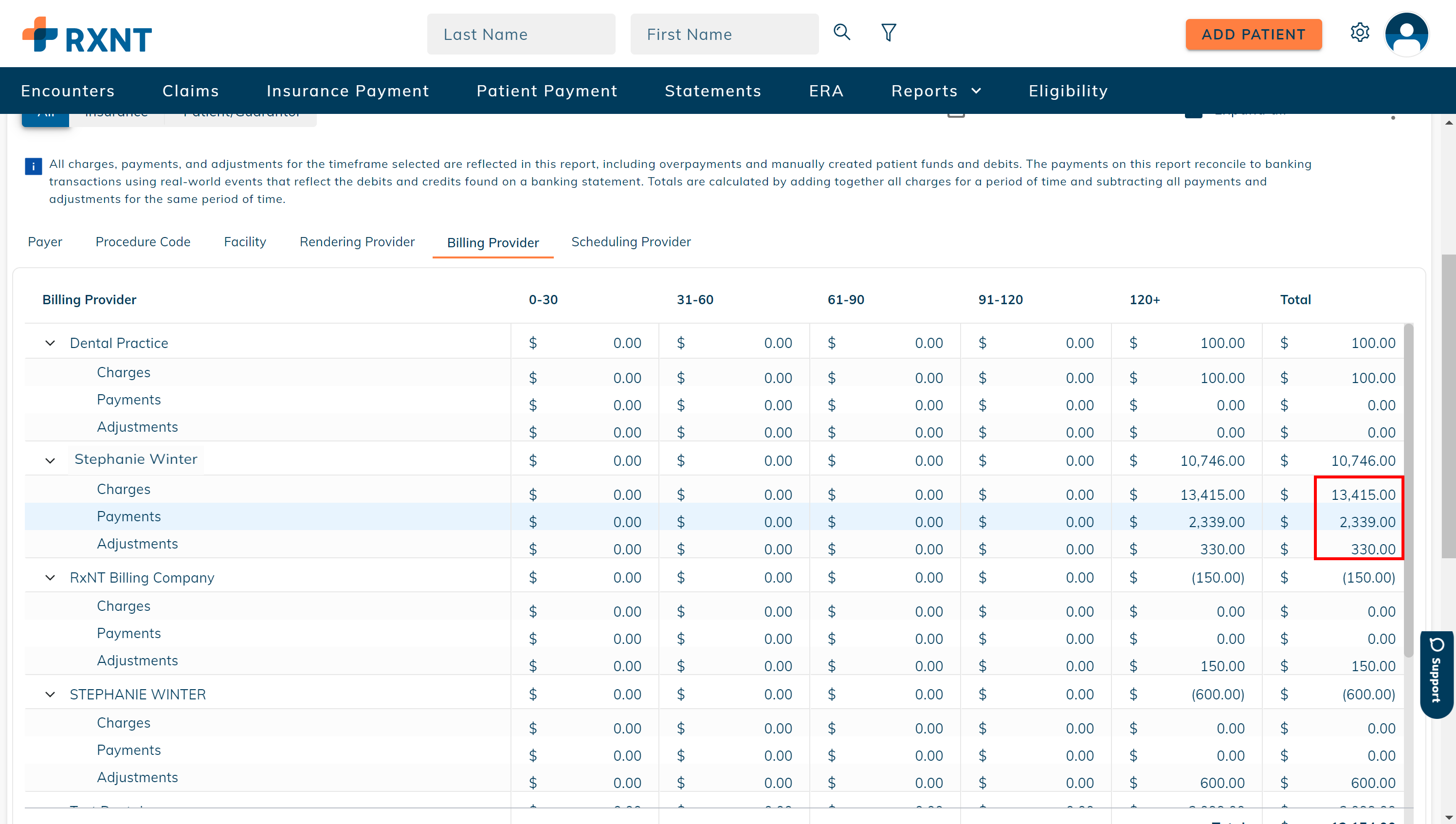Image resolution: width=1456 pixels, height=824 pixels.
Task: Click the 13,415.00 Total cell
Action: pyautogui.click(x=1363, y=494)
